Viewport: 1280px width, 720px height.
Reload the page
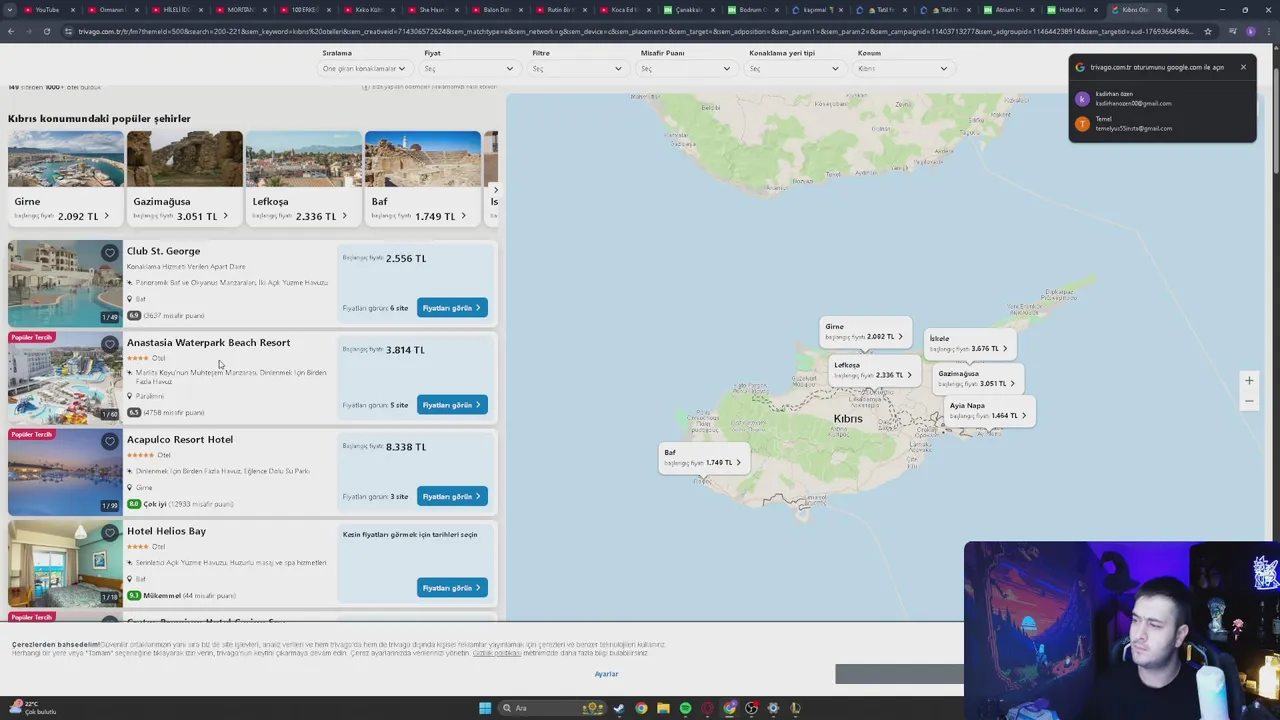coord(46,31)
